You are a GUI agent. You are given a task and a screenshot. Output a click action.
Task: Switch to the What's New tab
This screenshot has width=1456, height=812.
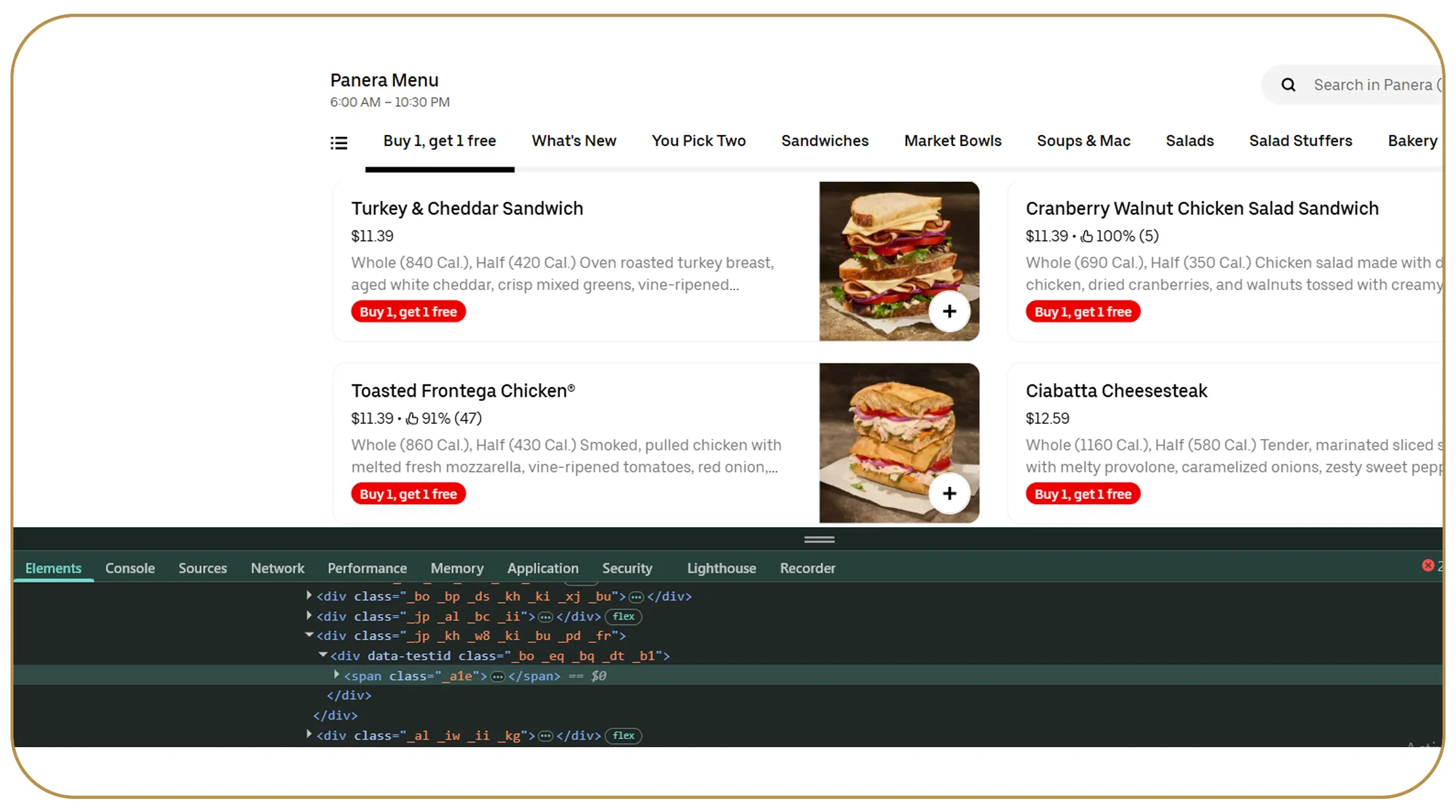pos(574,141)
